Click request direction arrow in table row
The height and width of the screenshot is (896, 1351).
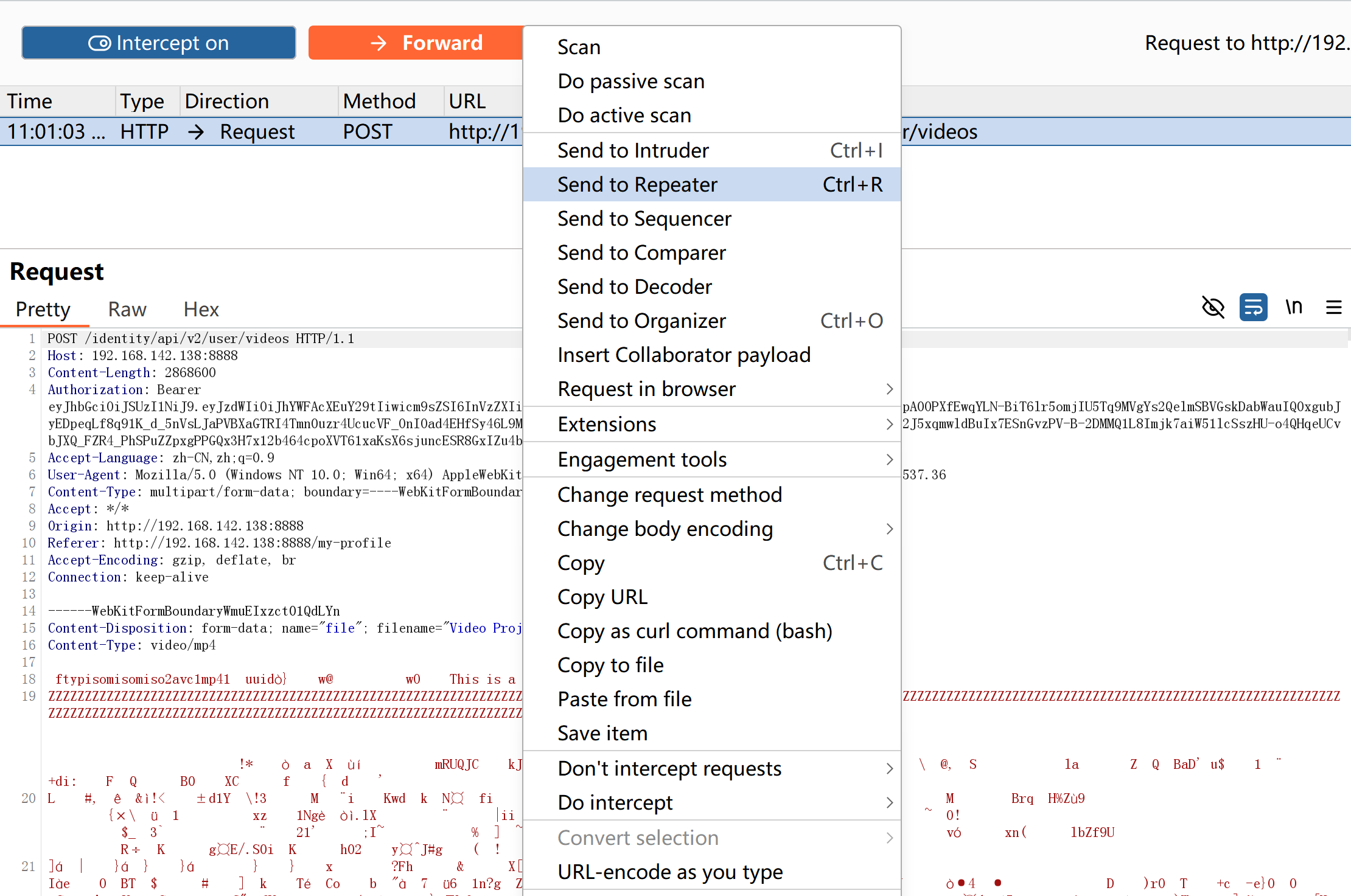196,132
